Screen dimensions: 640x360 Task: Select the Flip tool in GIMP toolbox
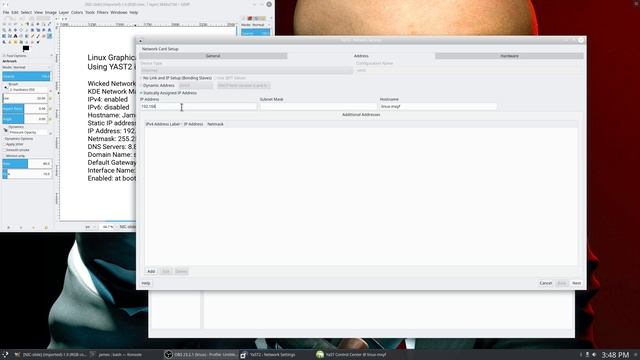coord(4,36)
